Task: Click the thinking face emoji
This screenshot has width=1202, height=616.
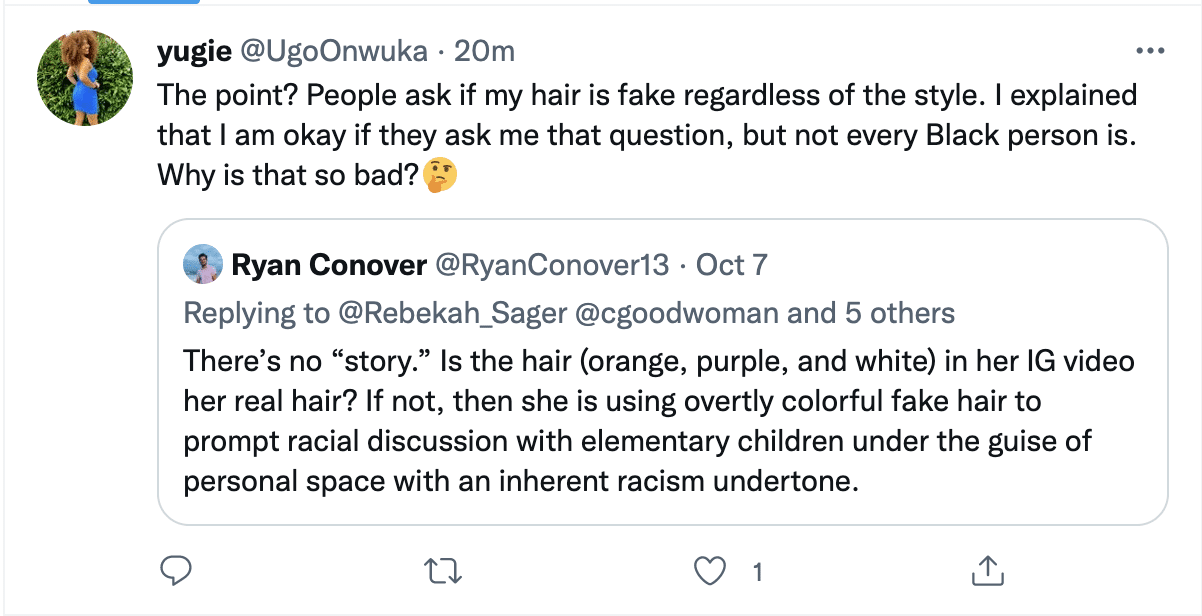Action: (x=440, y=177)
